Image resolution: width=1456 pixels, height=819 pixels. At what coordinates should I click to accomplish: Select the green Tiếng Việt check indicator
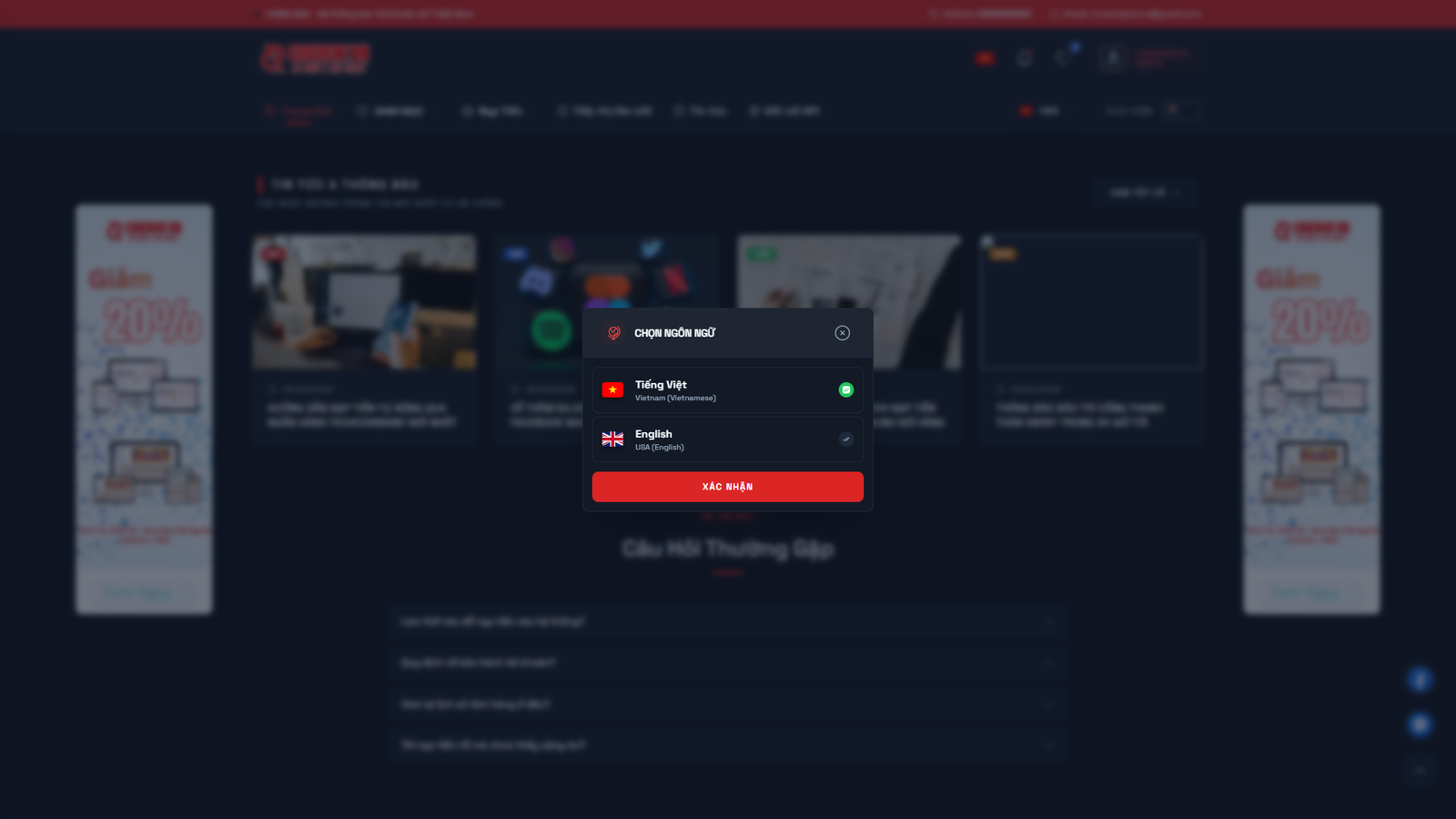click(845, 389)
